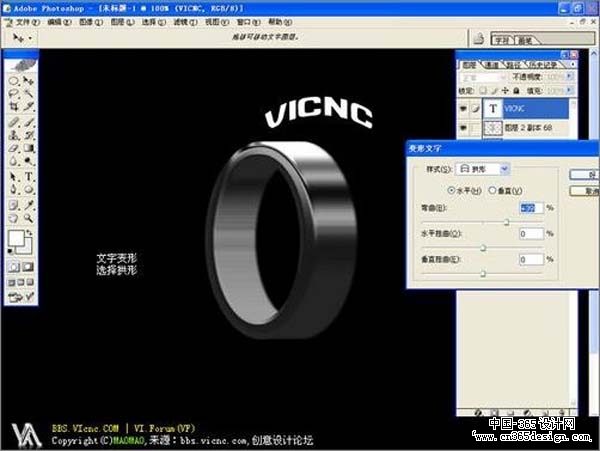The image size is (600, 451).
Task: Toggle lock image pixels brush icon
Action: 494,91
